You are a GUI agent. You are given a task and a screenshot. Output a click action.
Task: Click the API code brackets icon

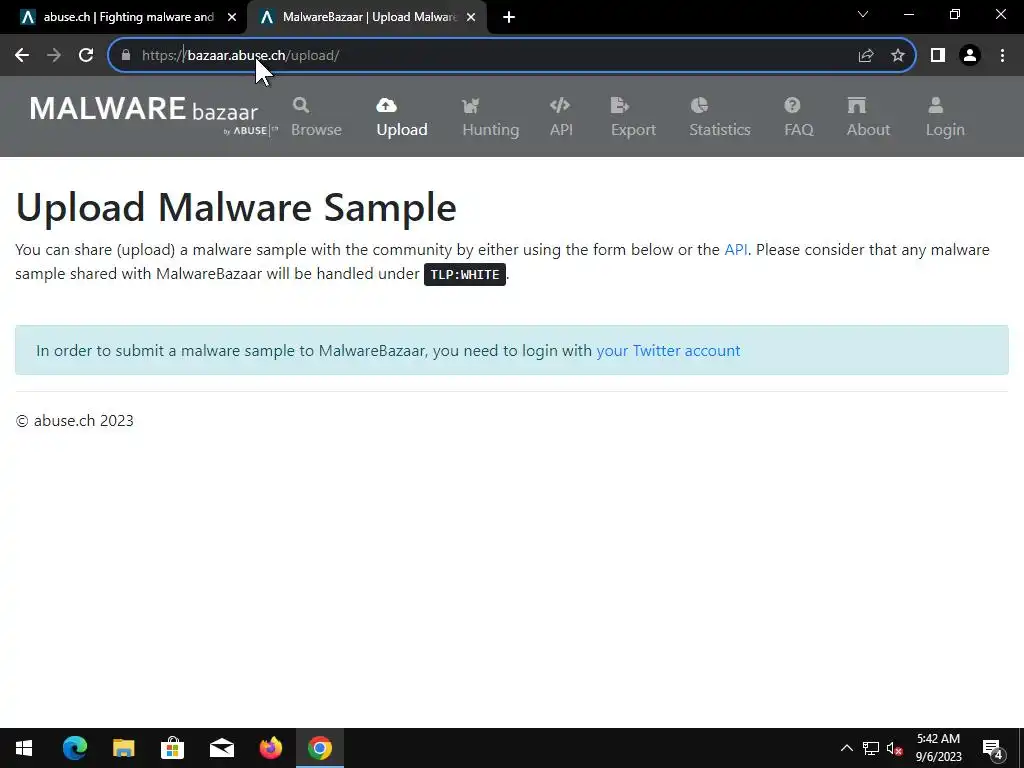[560, 105]
